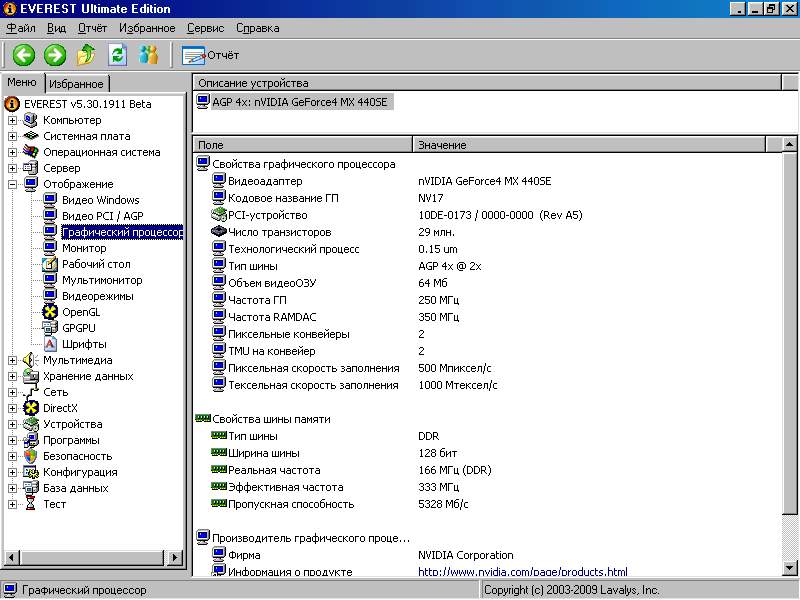This screenshot has height=600, width=800.
Task: Expand the Мультимедиа tree node
Action: (13, 360)
